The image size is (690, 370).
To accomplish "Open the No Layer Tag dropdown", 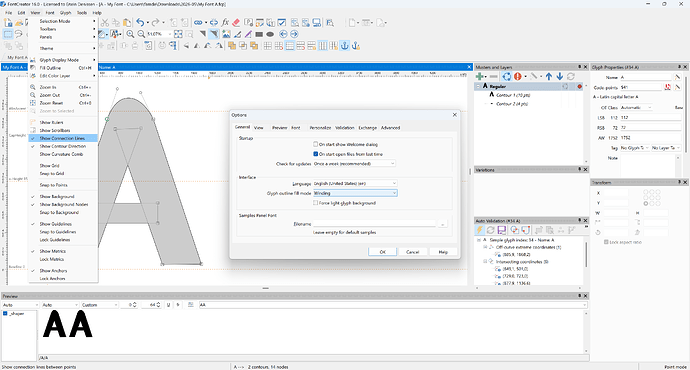I will click(x=666, y=148).
